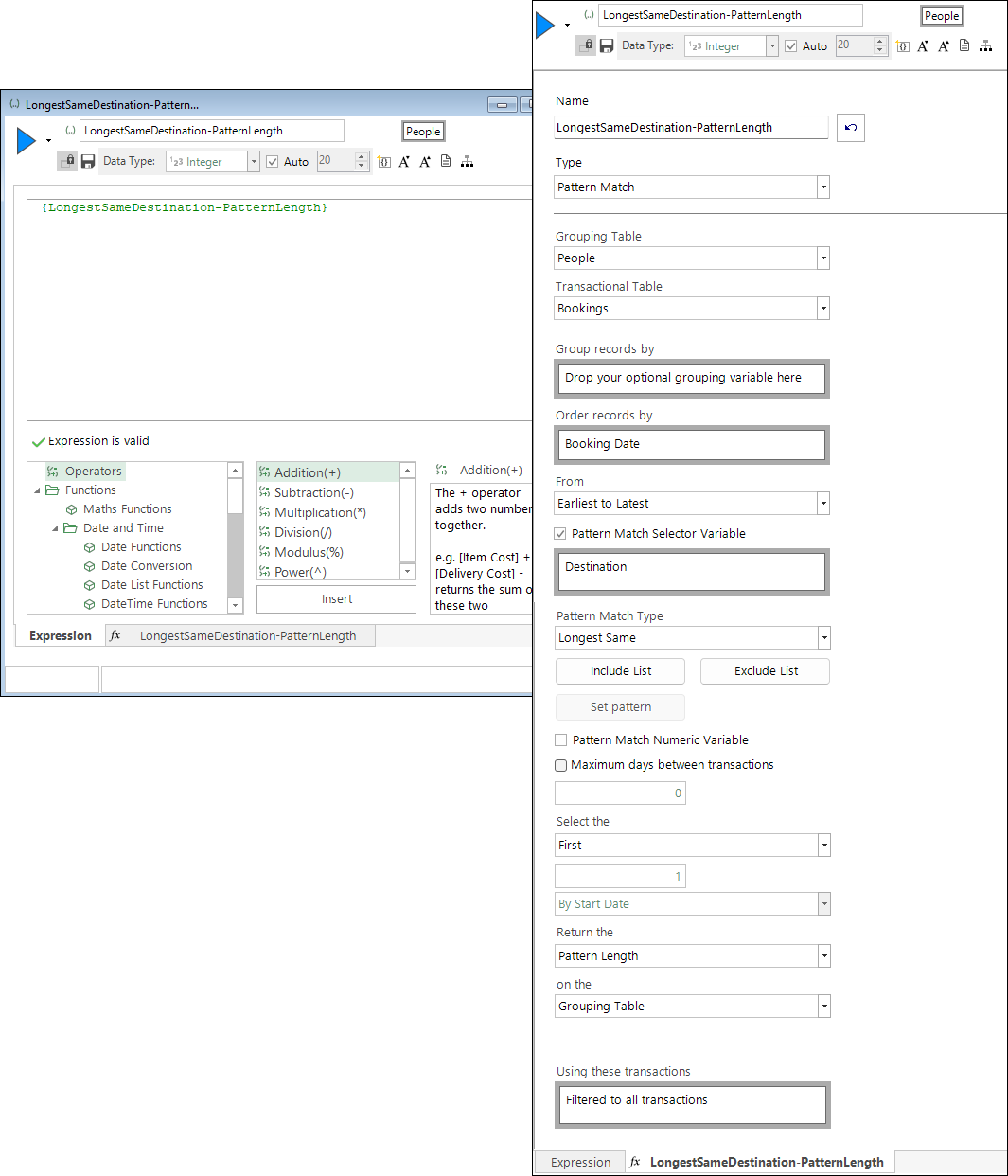Screen dimensions: 1008x1176
Task: Click fx icon on left bottom tab
Action: point(115,635)
